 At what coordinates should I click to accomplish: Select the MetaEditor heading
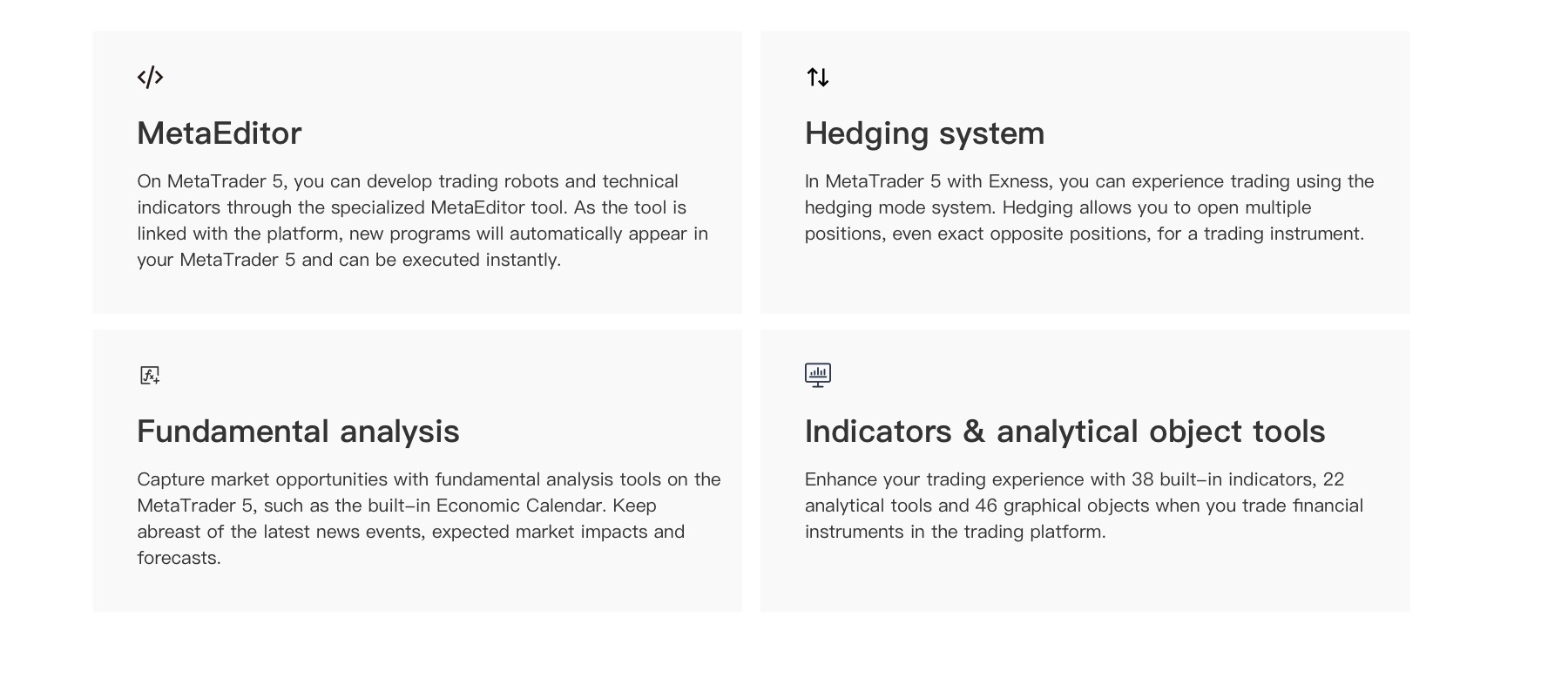220,133
